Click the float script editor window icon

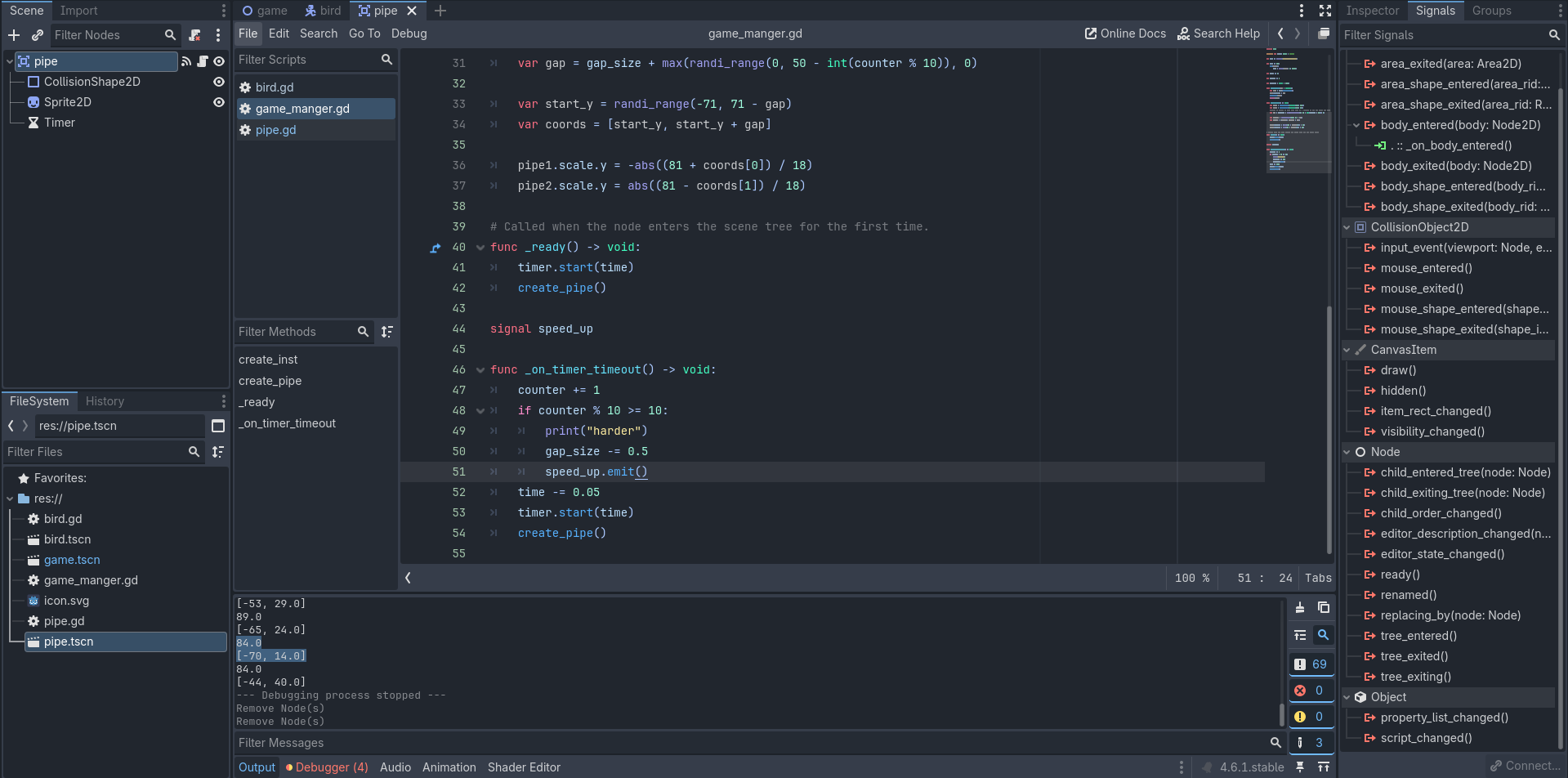1324,34
